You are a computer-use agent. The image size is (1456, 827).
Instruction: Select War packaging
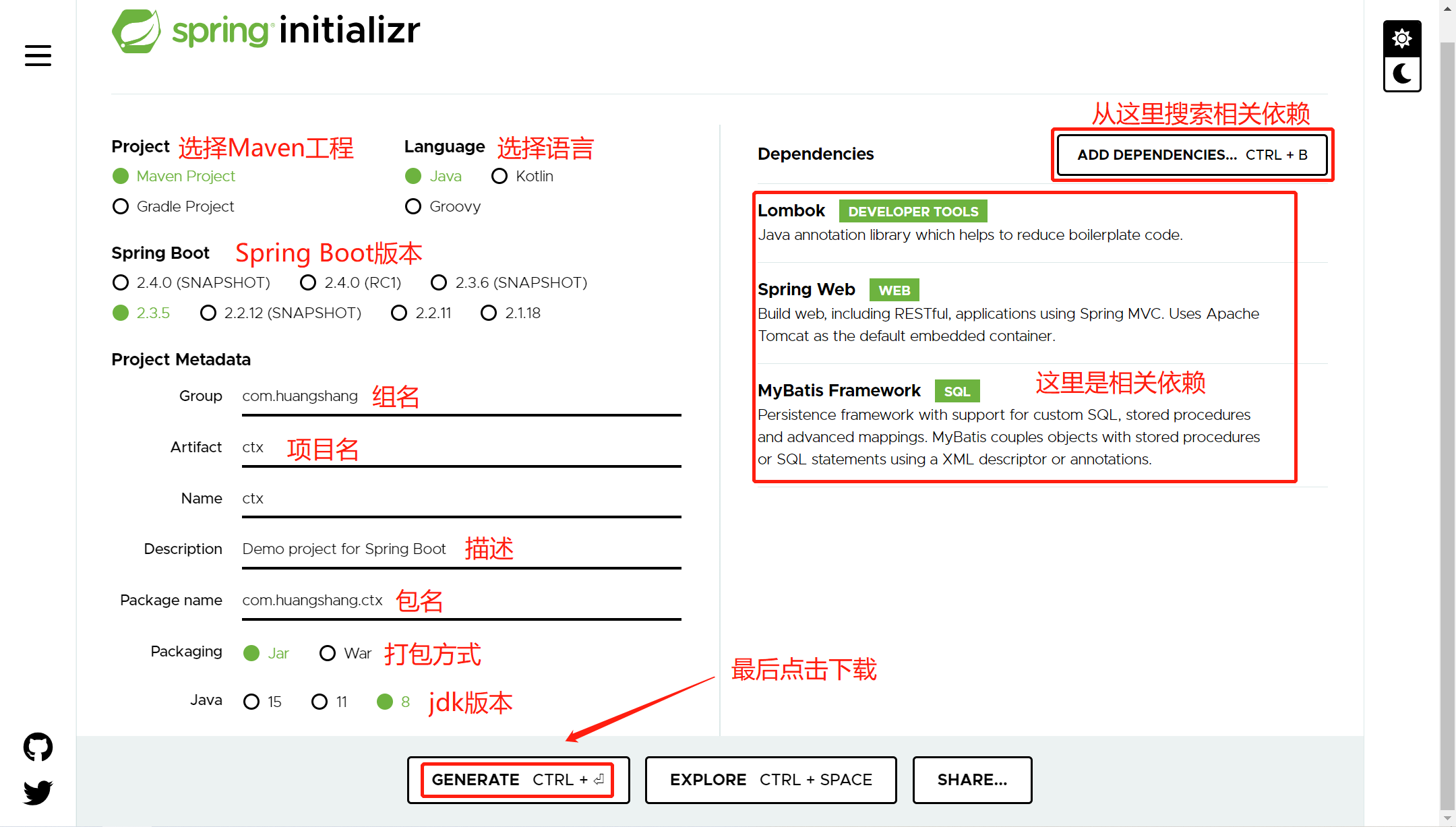point(328,652)
